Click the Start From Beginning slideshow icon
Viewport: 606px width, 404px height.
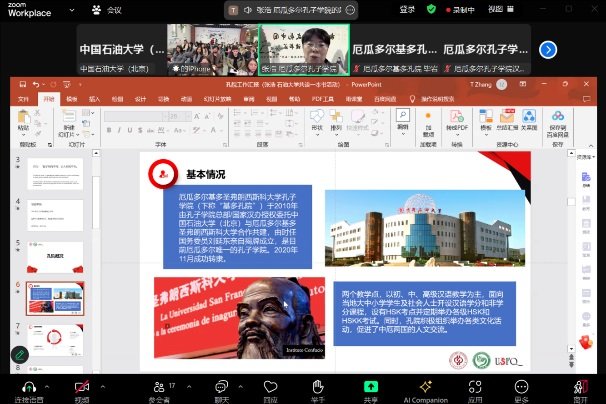click(67, 84)
